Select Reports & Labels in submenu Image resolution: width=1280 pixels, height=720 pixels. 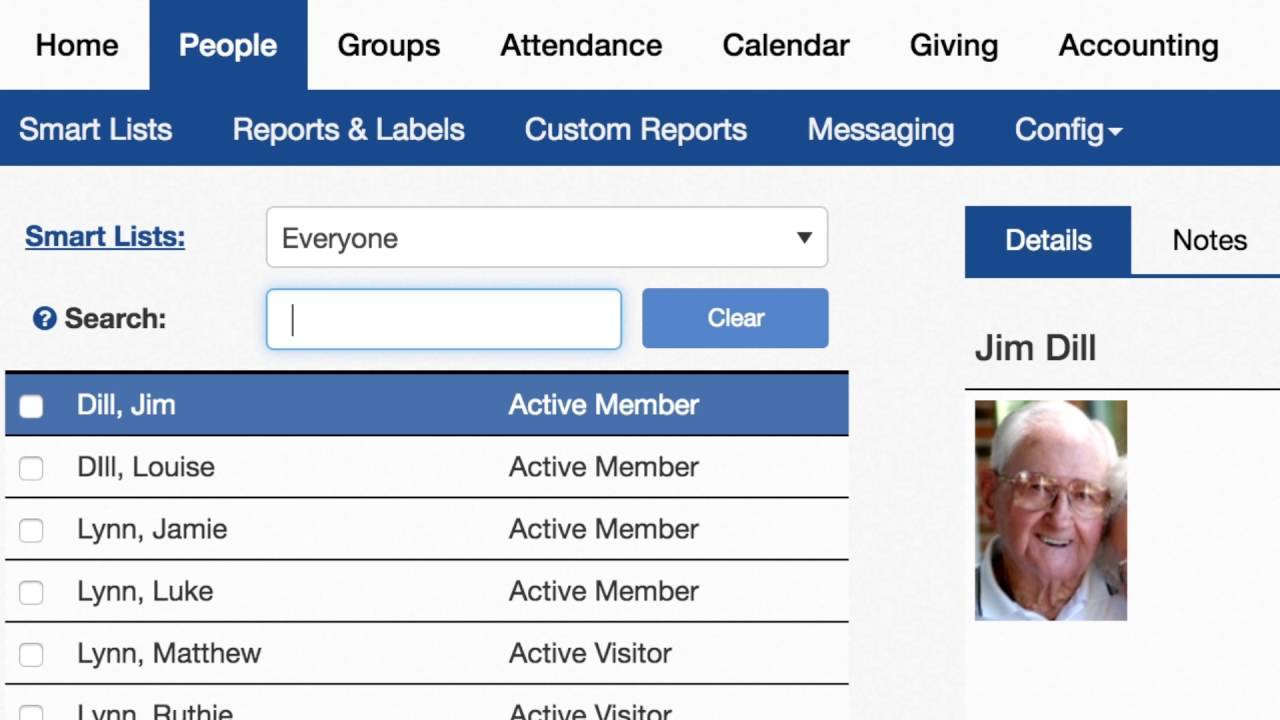(x=348, y=130)
